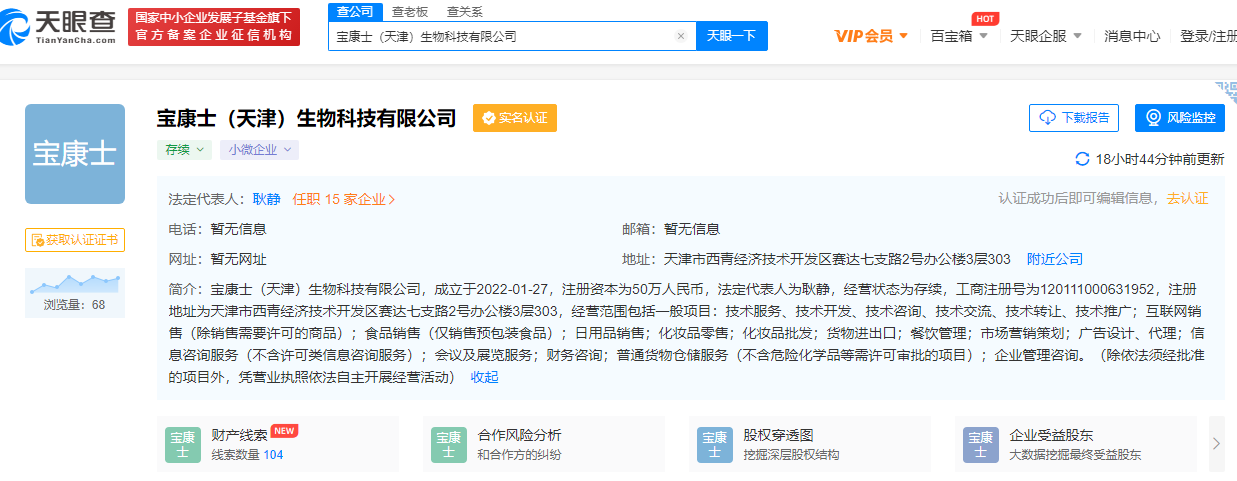This screenshot has width=1237, height=481.
Task: Open 任职 15 家企业 link
Action: (x=344, y=199)
